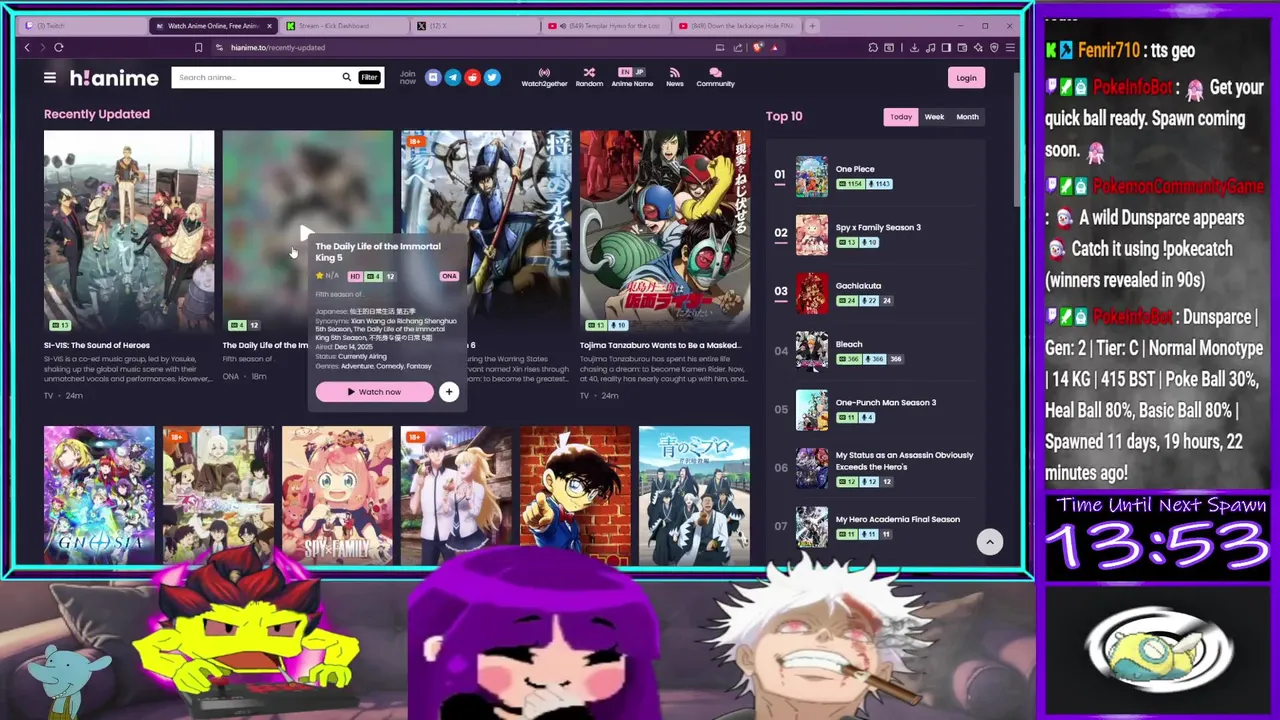The height and width of the screenshot is (720, 1280).
Task: Click the Login button
Action: tap(966, 78)
